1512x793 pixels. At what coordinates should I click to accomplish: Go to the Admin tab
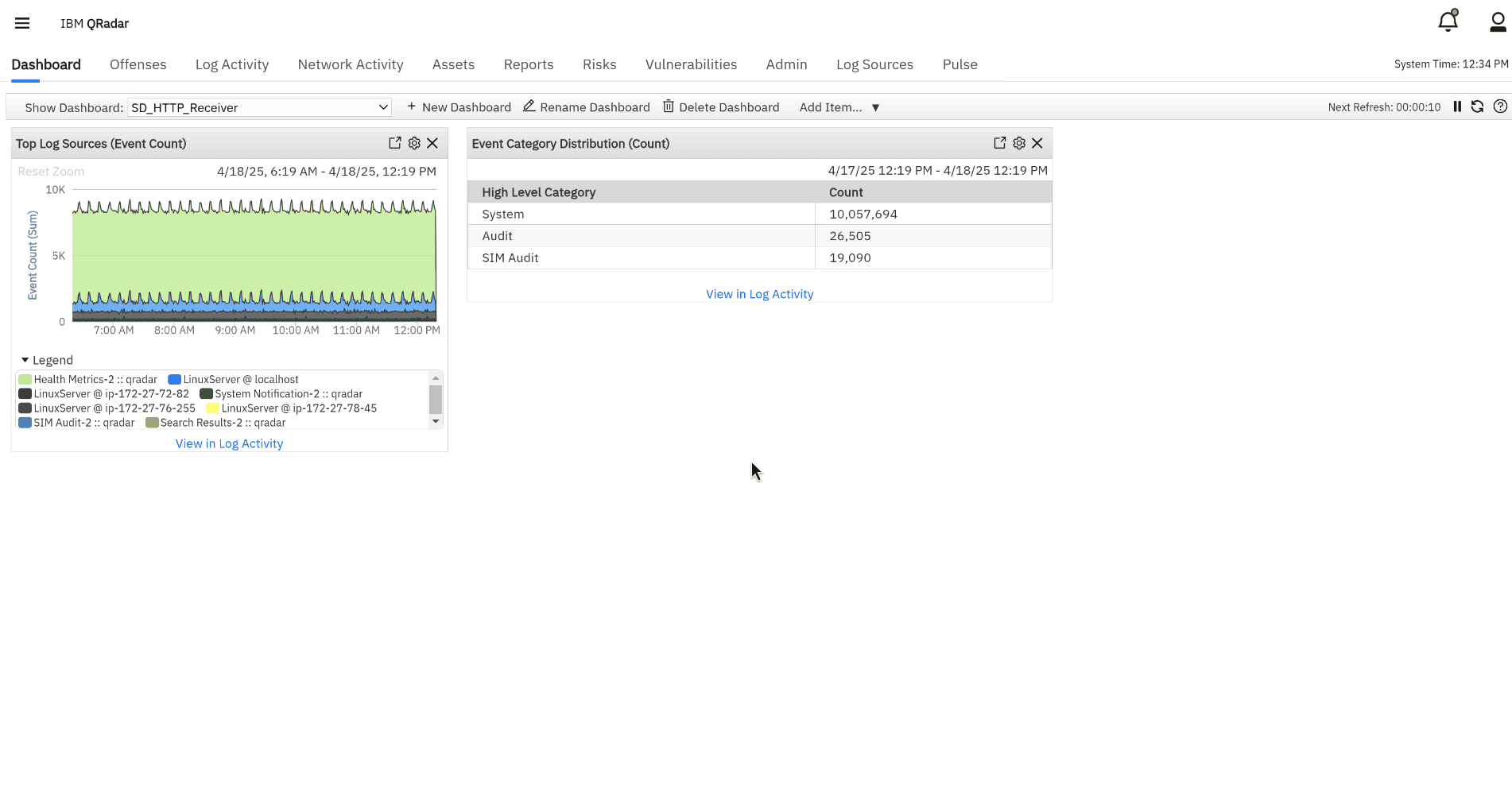click(x=786, y=64)
